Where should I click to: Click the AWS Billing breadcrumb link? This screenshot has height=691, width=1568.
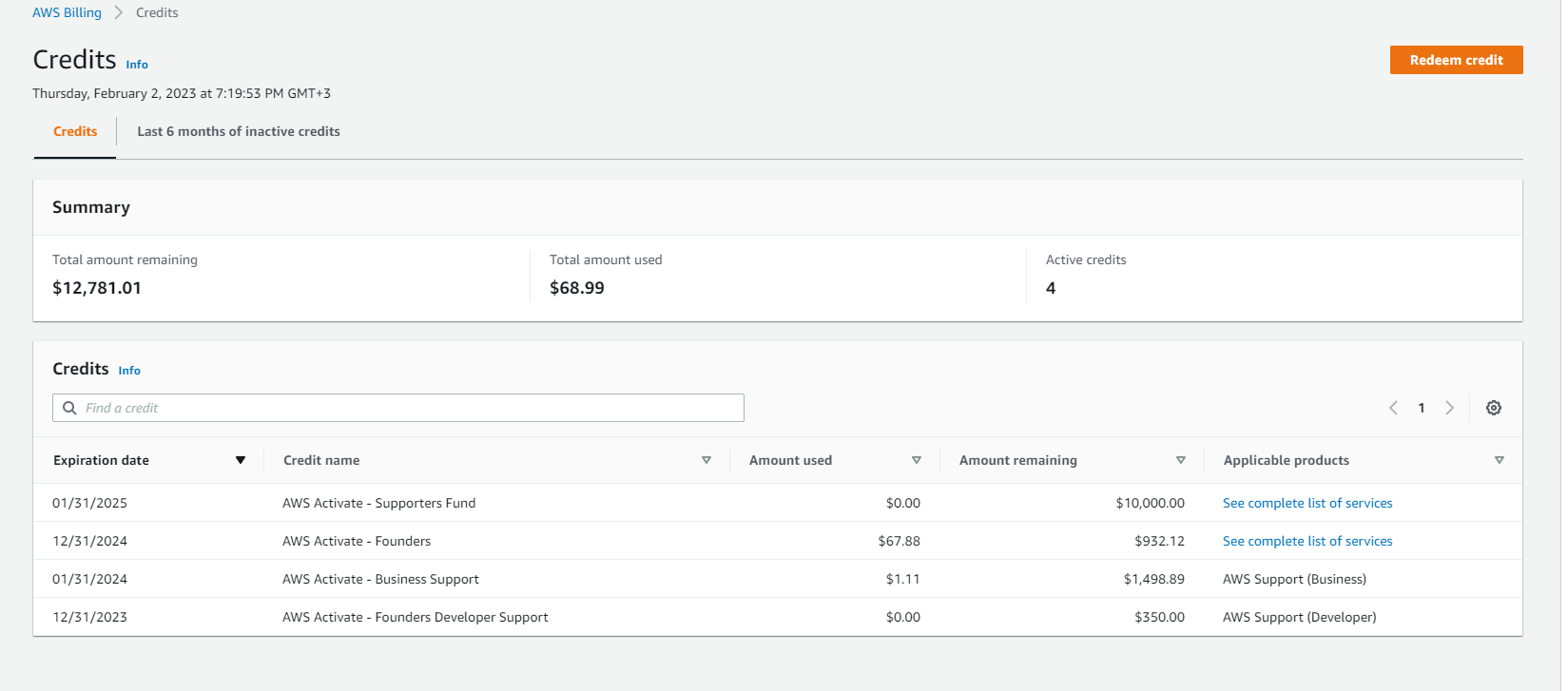[67, 12]
